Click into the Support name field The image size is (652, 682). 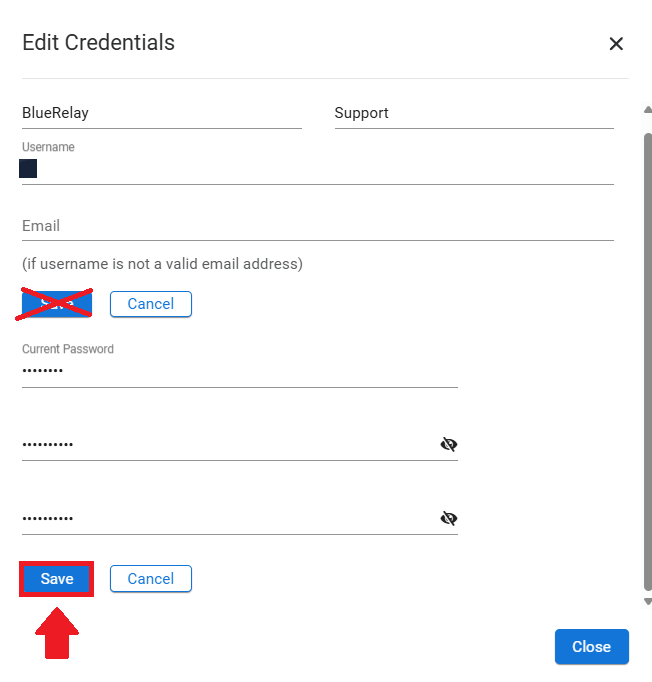(474, 113)
